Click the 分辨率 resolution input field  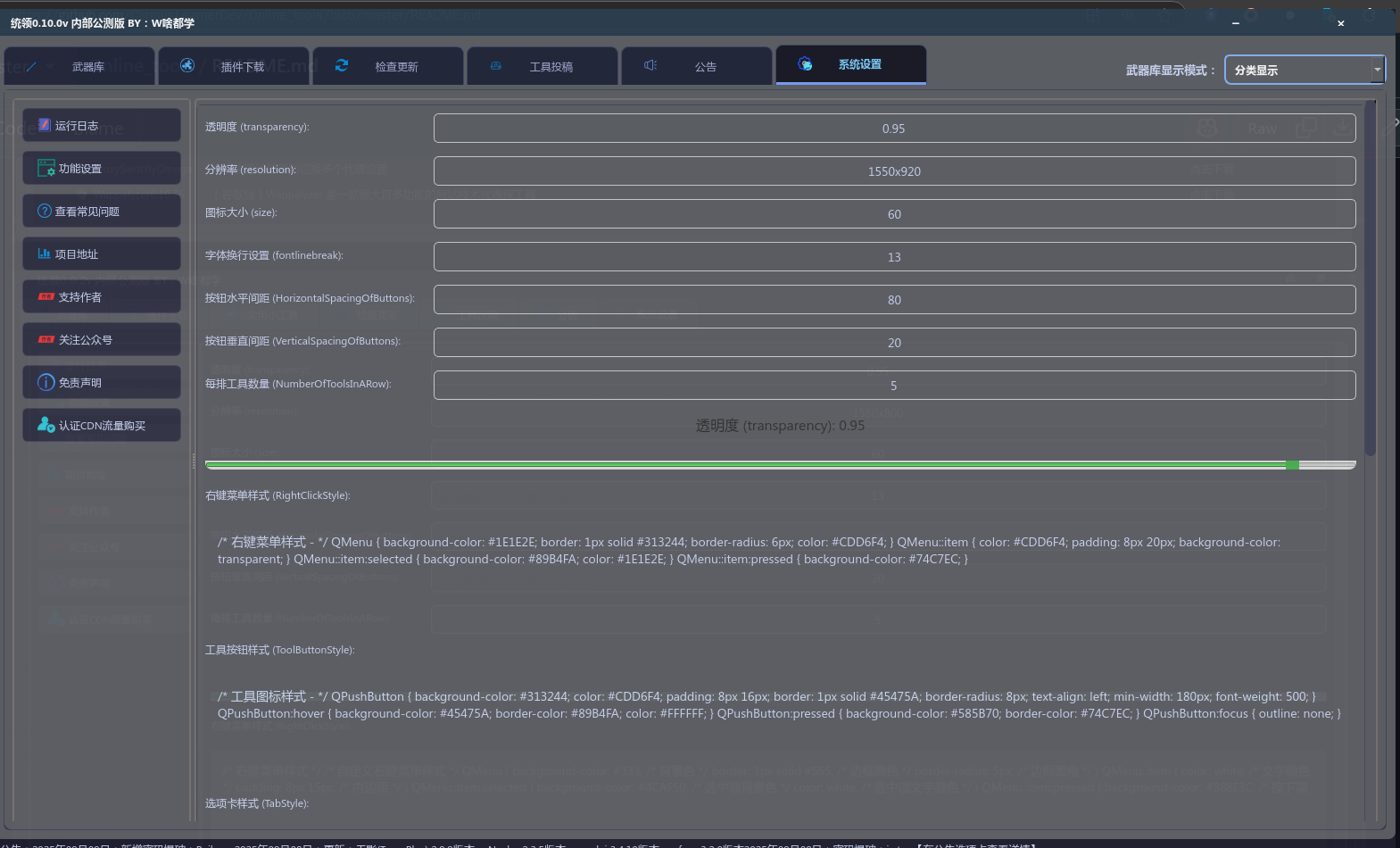pos(894,171)
